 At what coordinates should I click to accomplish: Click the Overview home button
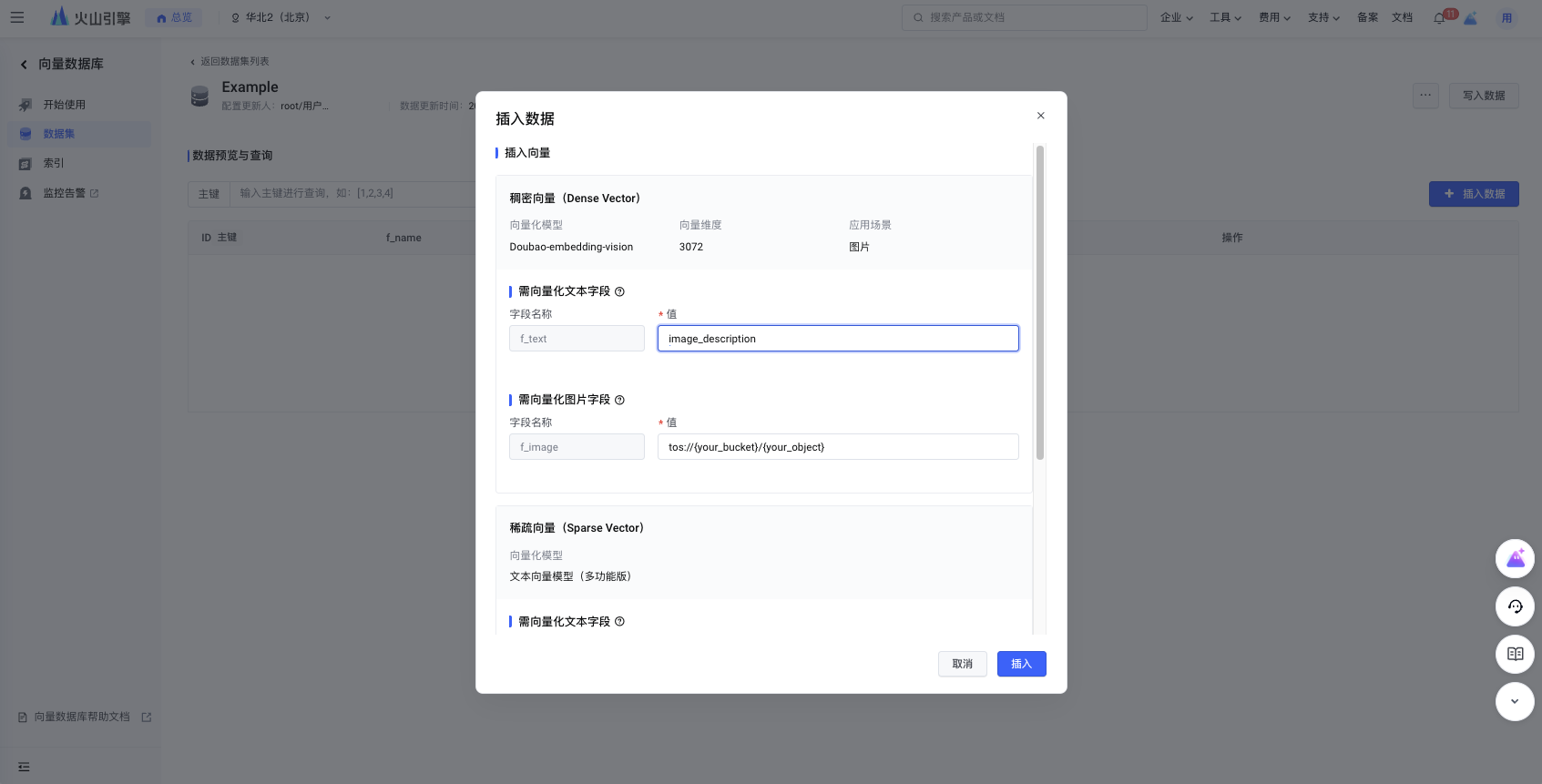point(173,17)
